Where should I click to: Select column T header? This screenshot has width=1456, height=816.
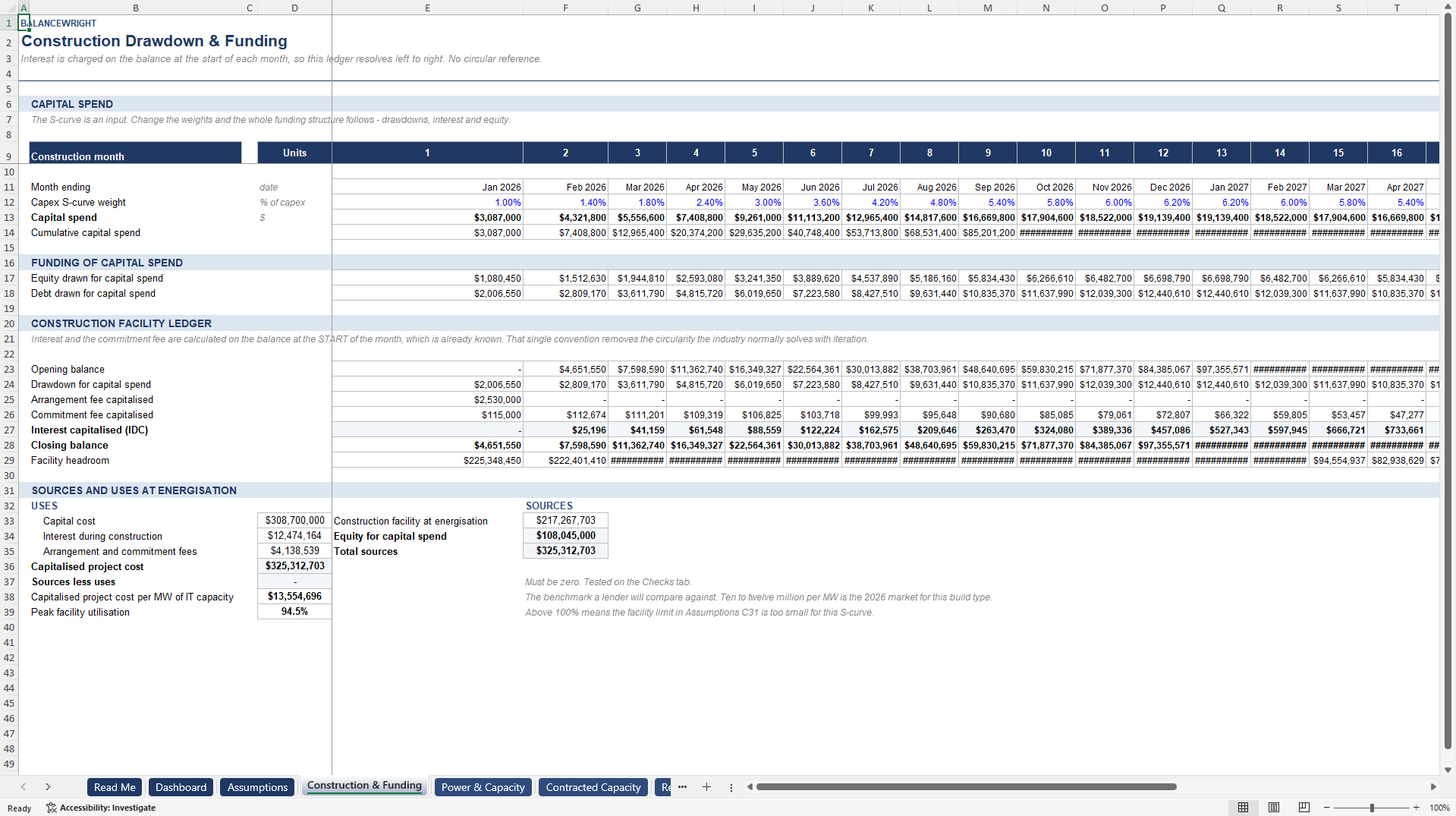[1396, 8]
